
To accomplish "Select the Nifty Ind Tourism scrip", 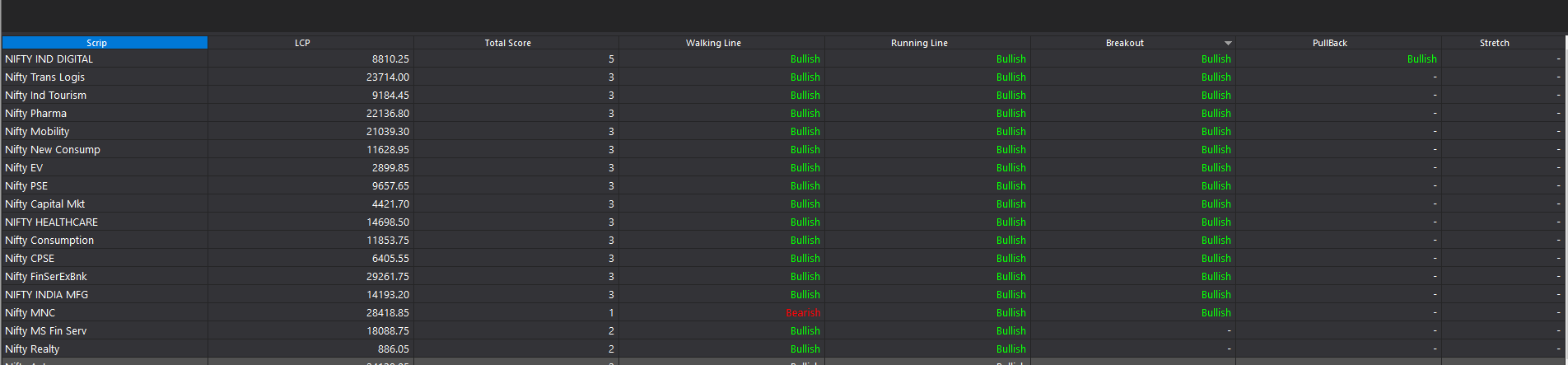I will tap(45, 95).
